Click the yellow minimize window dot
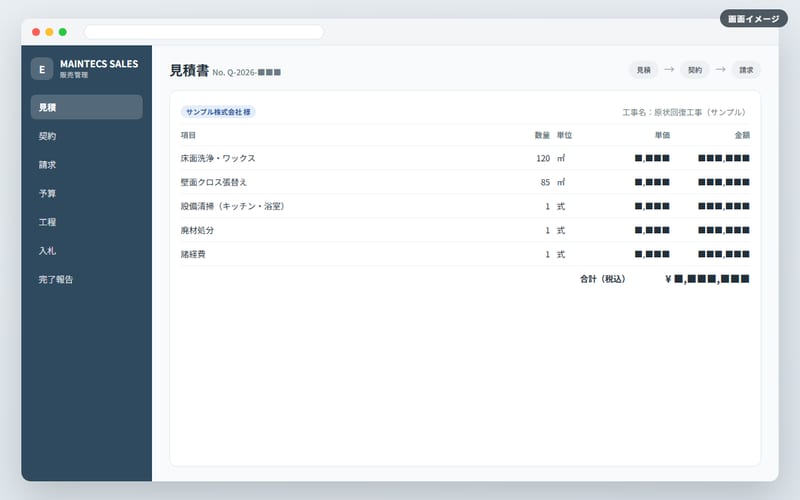This screenshot has width=800, height=500. (x=49, y=32)
